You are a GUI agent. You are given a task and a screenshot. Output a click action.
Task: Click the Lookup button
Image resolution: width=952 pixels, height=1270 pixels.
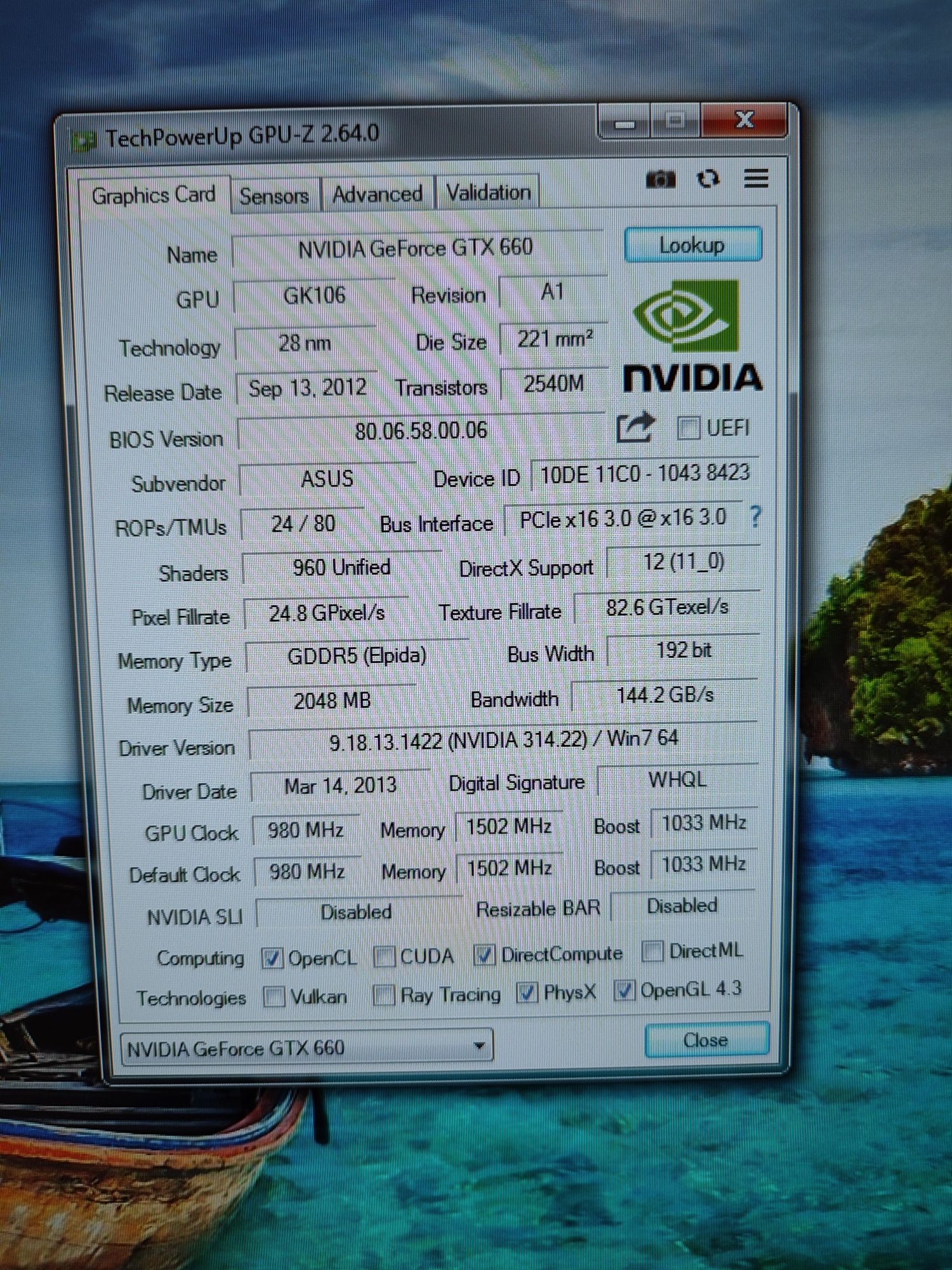coord(692,244)
